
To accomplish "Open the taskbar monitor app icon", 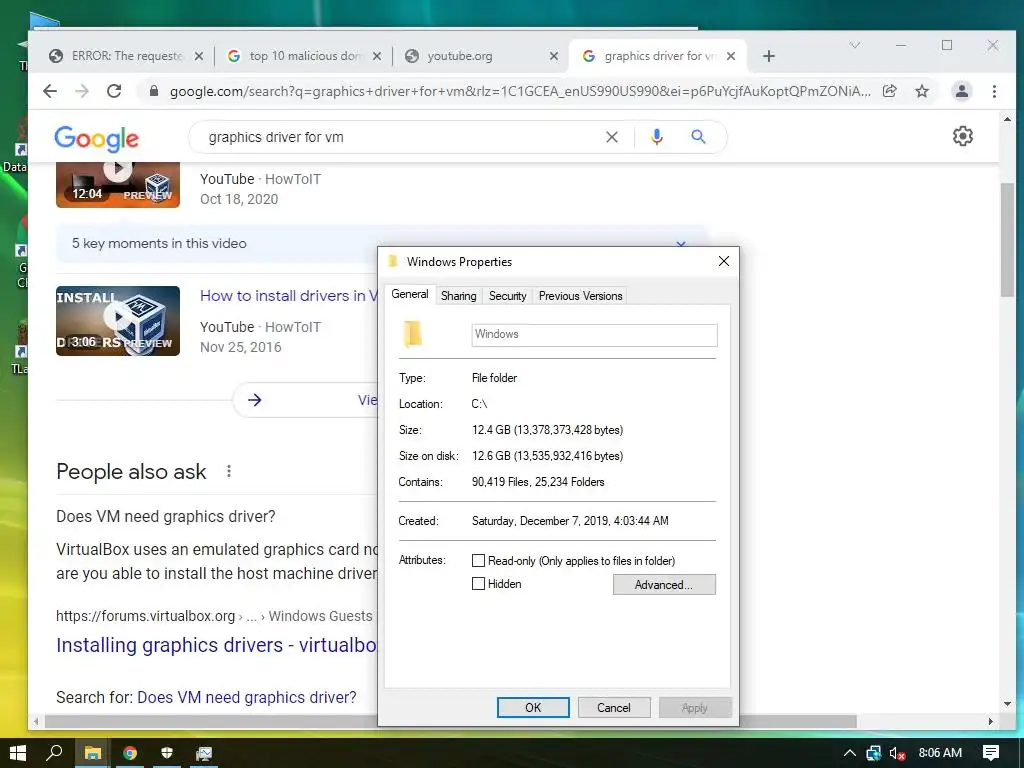I will [204, 753].
